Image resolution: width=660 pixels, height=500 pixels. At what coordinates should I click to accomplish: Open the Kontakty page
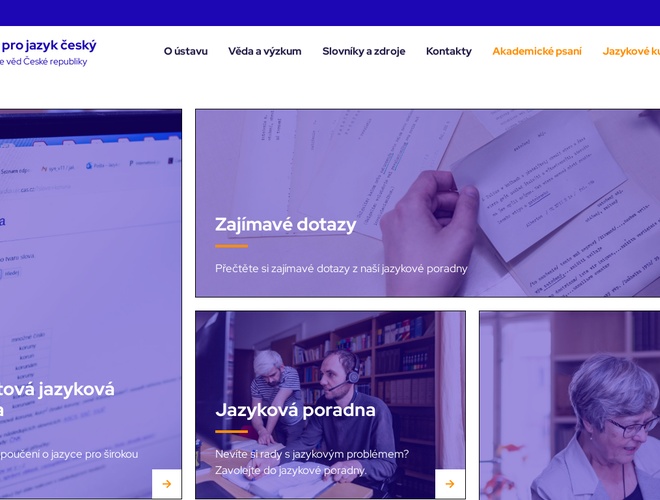click(x=449, y=51)
